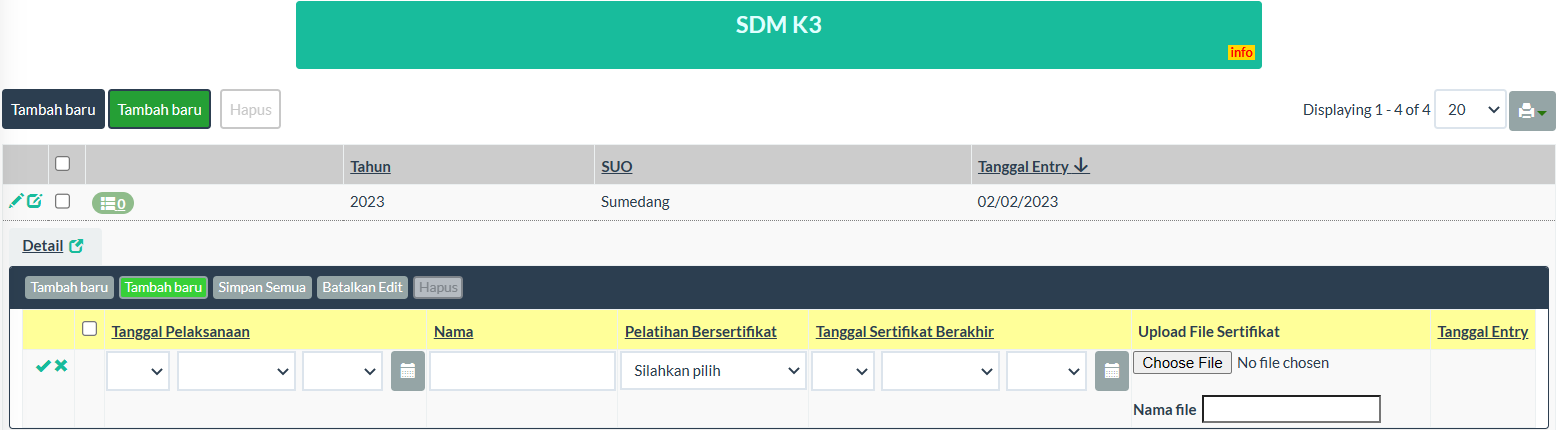Select all rows via main header checkbox

click(x=62, y=164)
